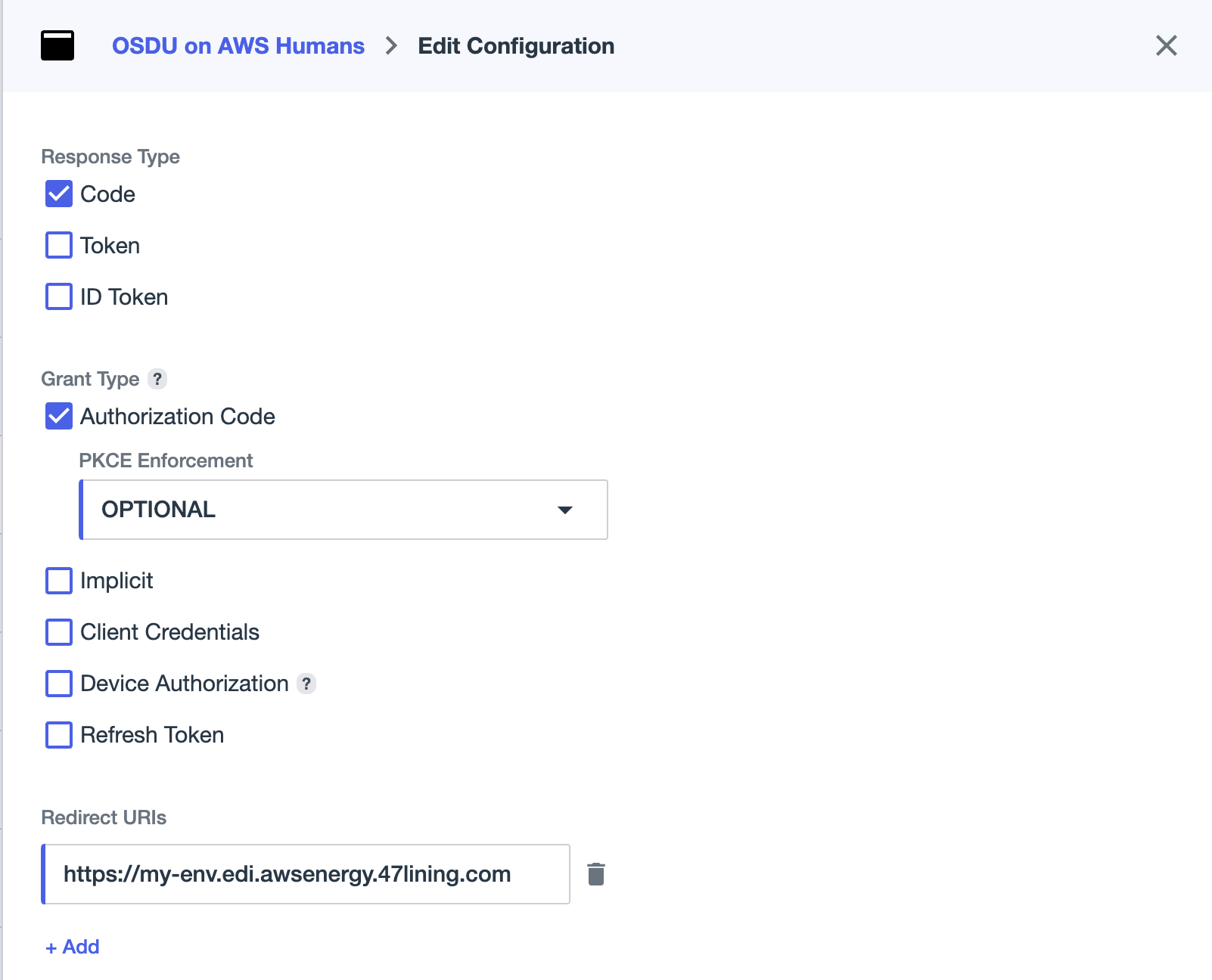Click the Grant Type label text

(x=90, y=379)
